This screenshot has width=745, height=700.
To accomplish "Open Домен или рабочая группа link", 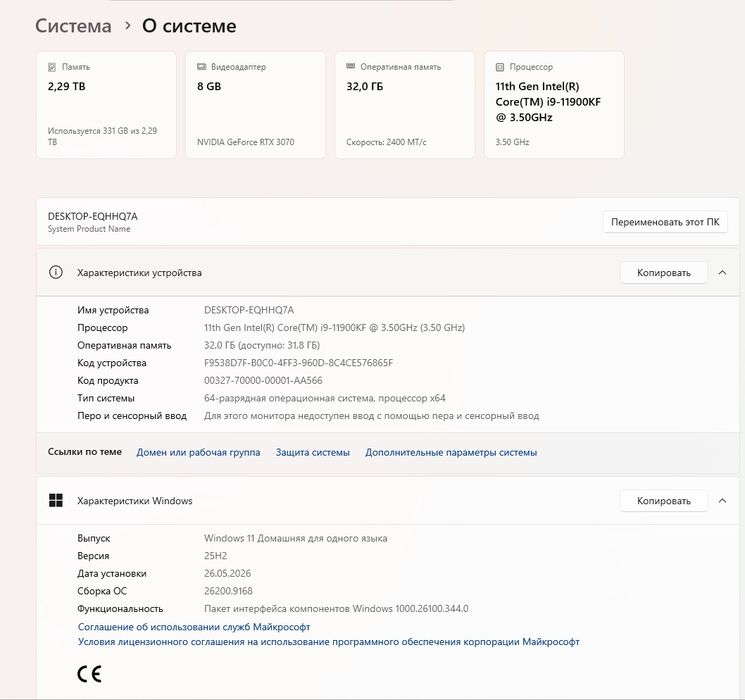I will pos(198,452).
